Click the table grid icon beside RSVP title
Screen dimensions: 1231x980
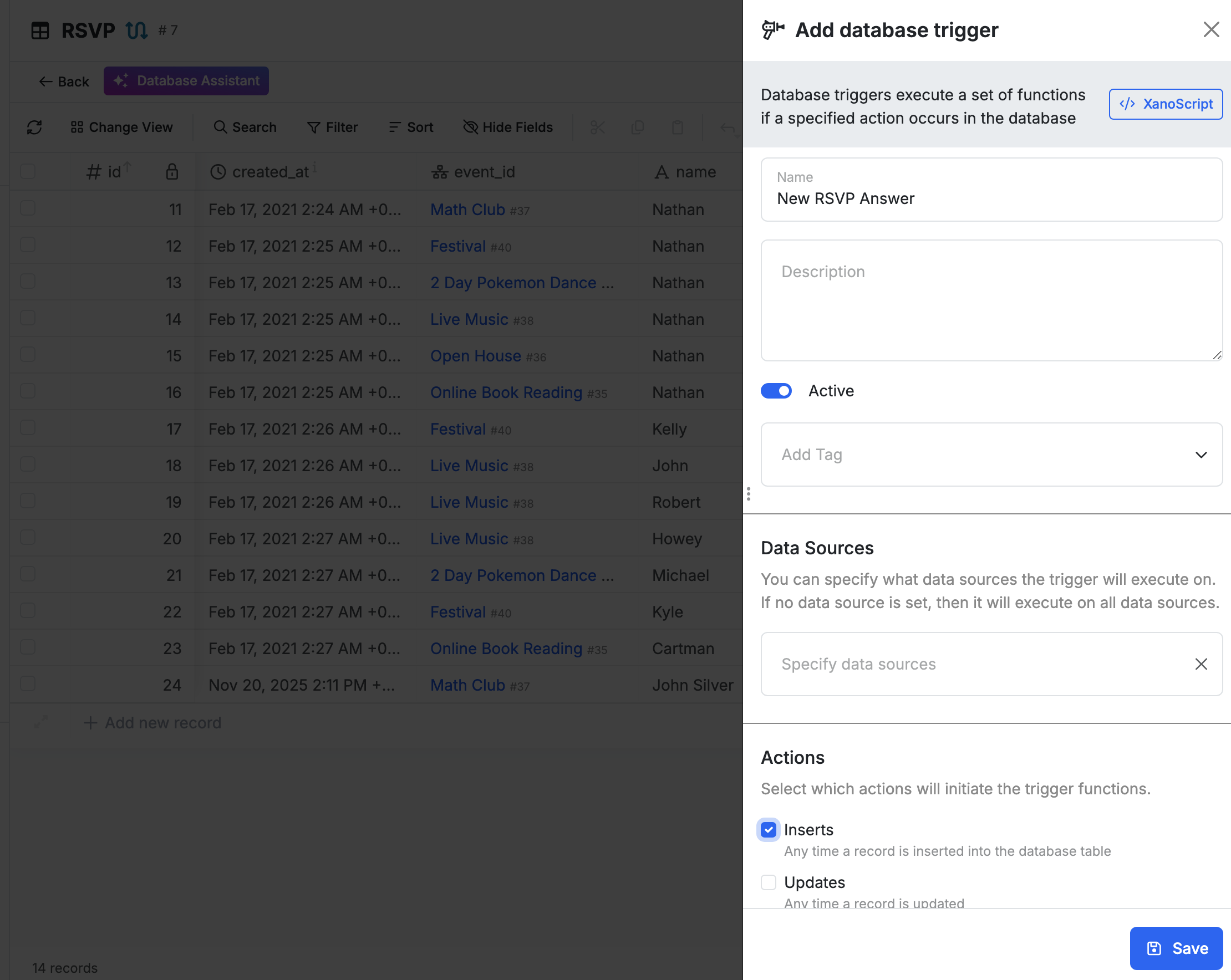(x=39, y=30)
